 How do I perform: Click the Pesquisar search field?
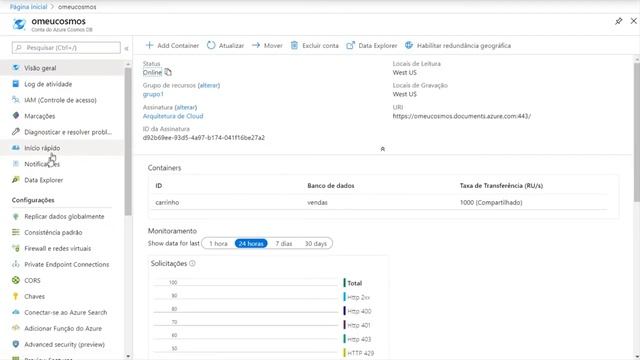click(x=66, y=48)
